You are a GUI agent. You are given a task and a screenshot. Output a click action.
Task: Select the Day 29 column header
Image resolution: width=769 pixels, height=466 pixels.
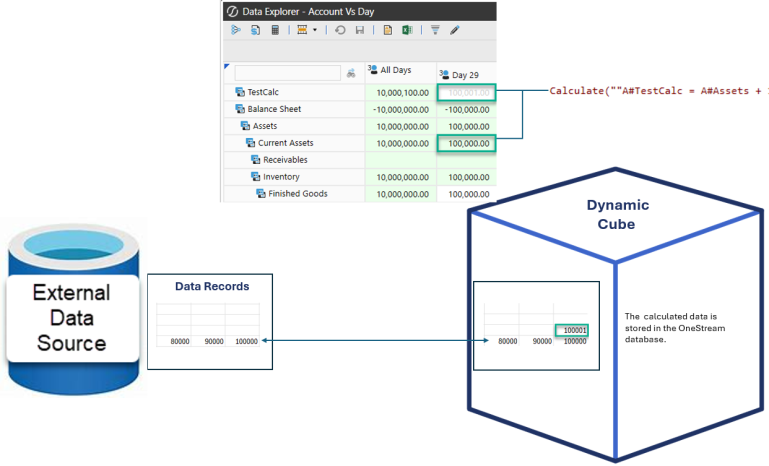pyautogui.click(x=465, y=74)
